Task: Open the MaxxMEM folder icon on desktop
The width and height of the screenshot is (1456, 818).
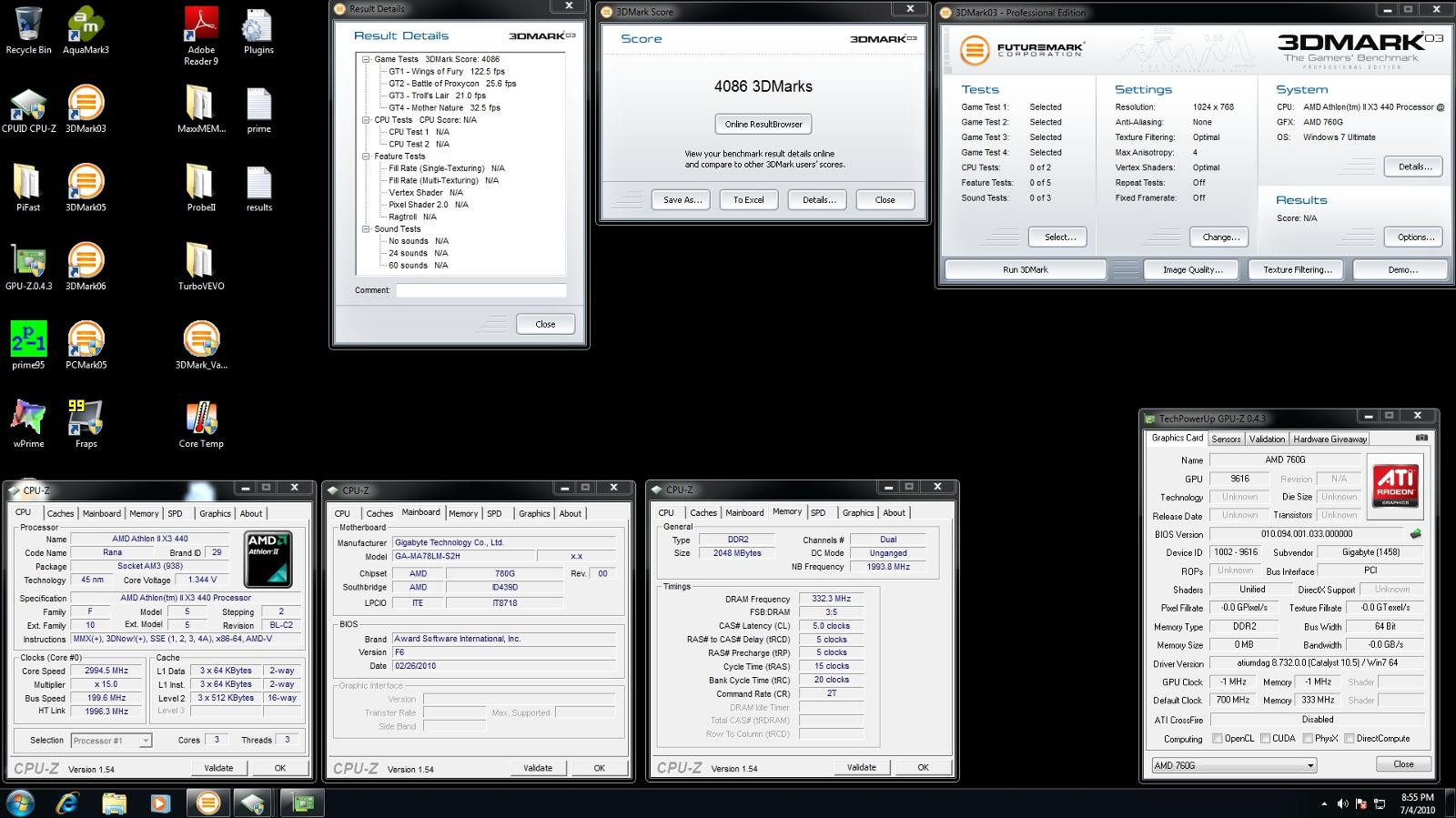Action: pos(201,110)
